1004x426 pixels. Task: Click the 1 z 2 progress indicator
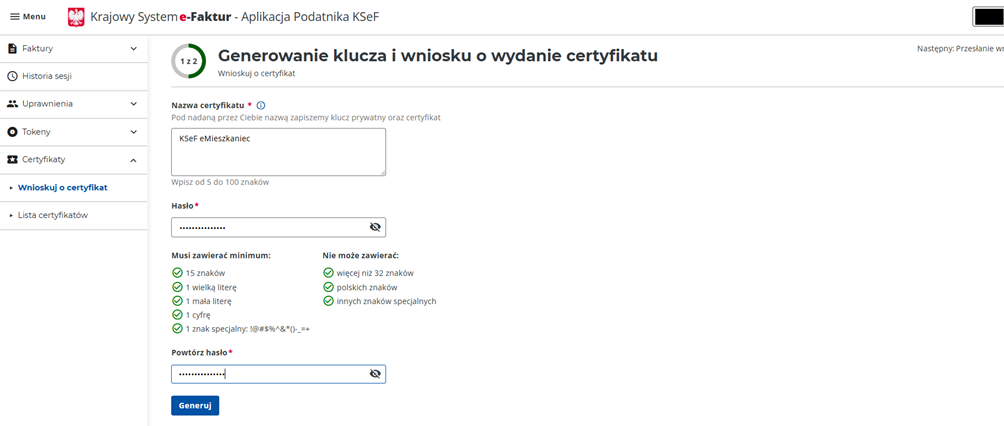click(x=188, y=61)
